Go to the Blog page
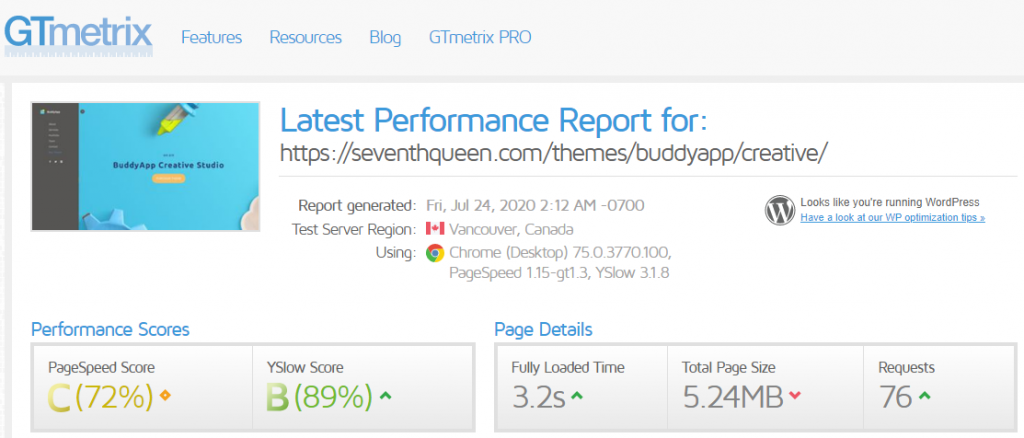The width and height of the screenshot is (1024, 438). click(385, 38)
